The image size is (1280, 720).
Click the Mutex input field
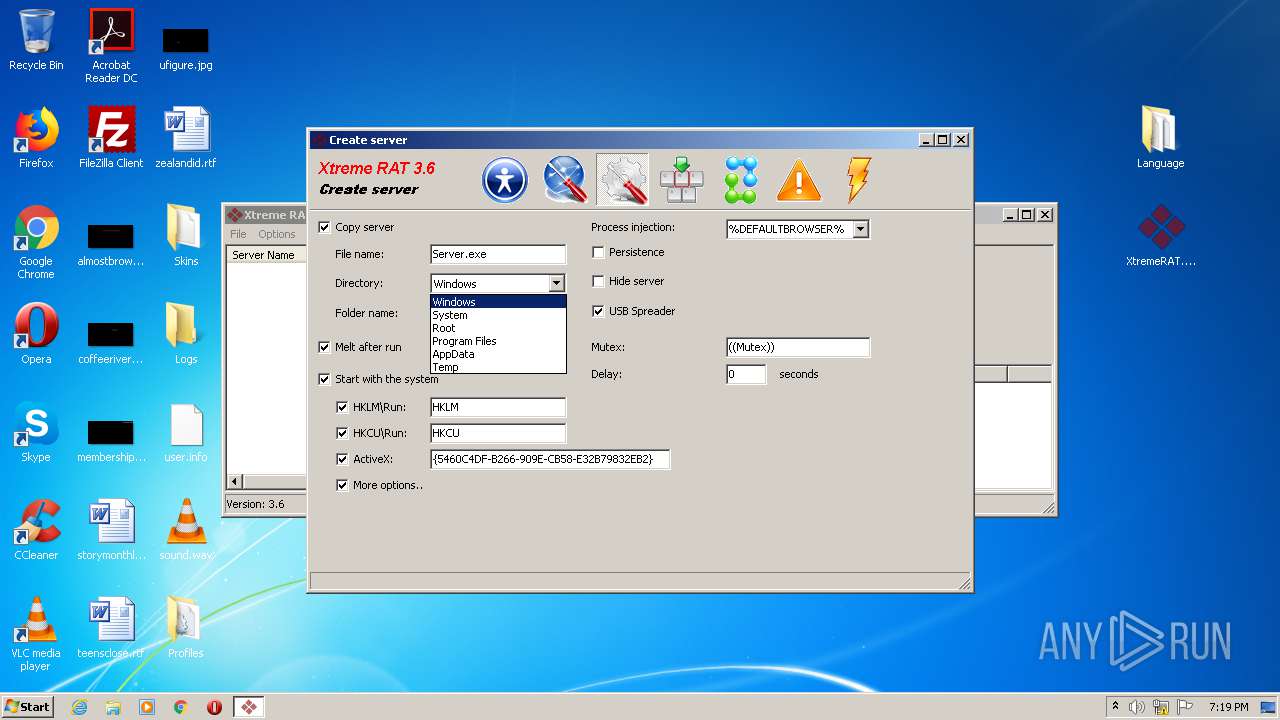798,347
